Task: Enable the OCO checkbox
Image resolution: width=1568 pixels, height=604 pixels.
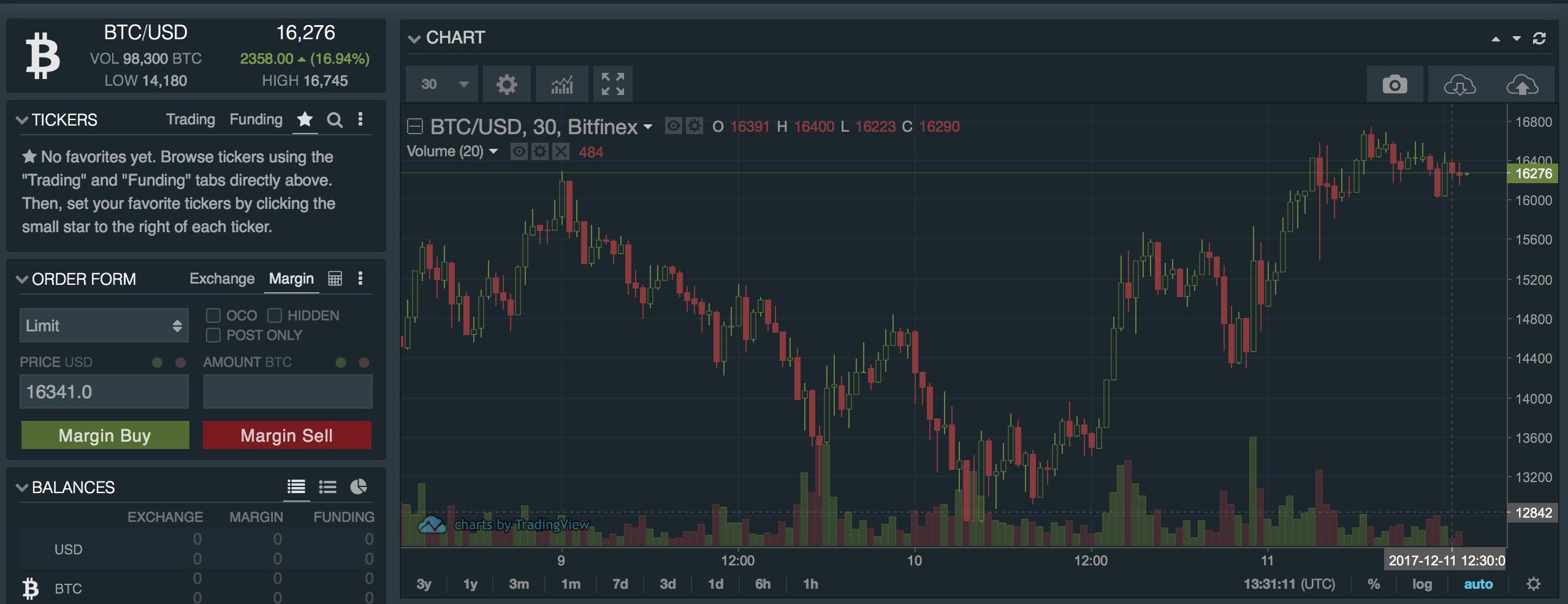Action: [x=213, y=315]
